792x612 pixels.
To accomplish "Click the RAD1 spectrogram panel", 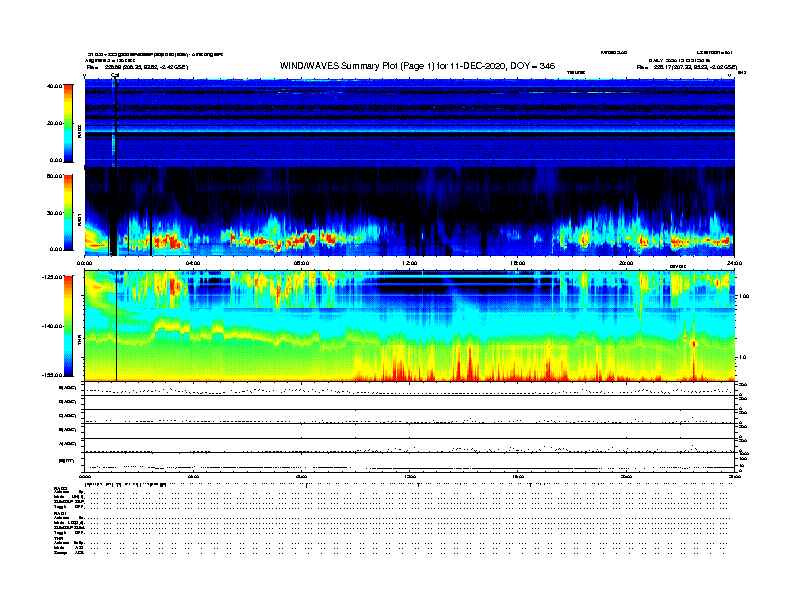I will (410, 212).
